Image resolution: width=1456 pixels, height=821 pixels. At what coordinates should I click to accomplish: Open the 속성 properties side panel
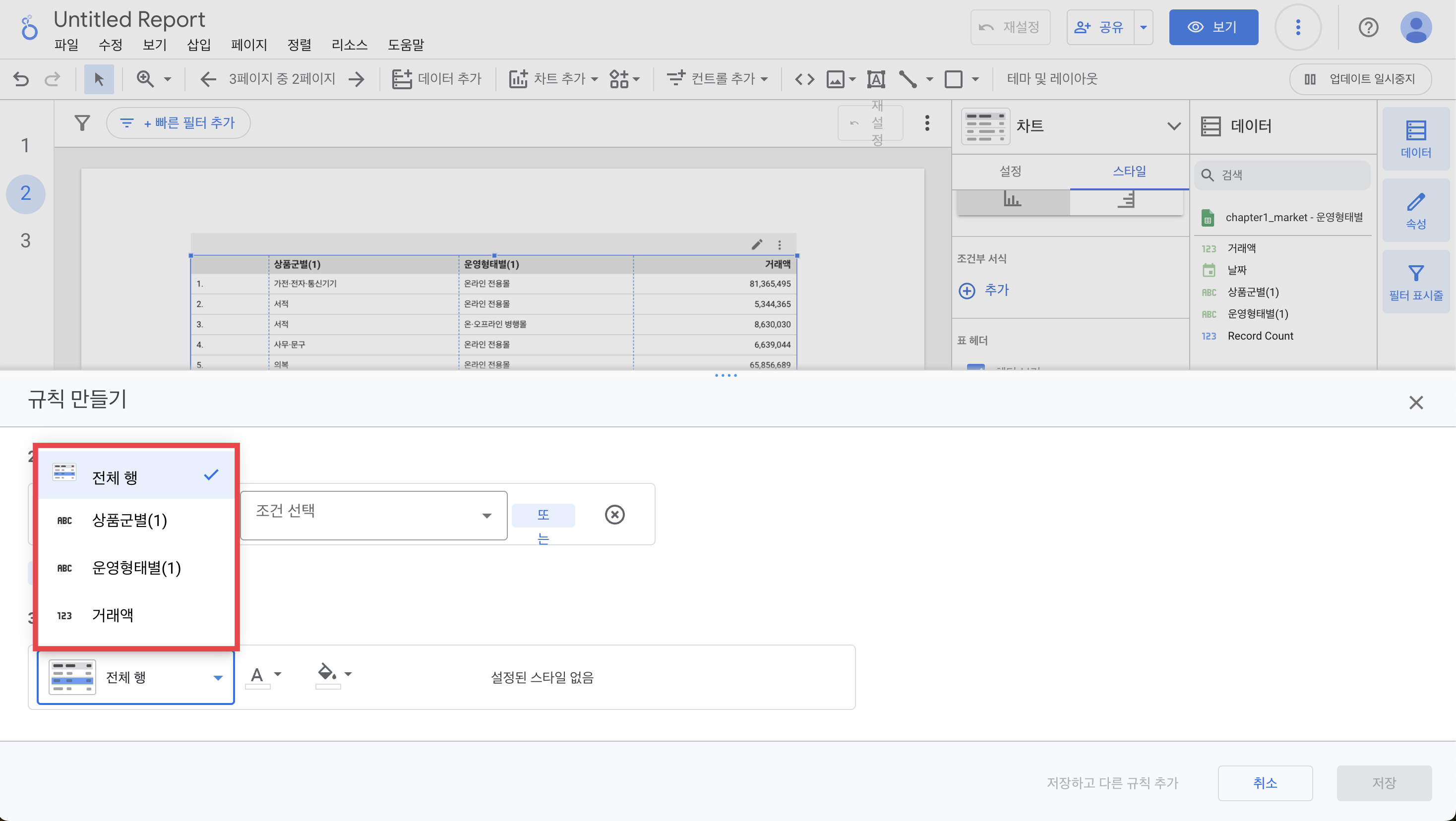[x=1415, y=210]
